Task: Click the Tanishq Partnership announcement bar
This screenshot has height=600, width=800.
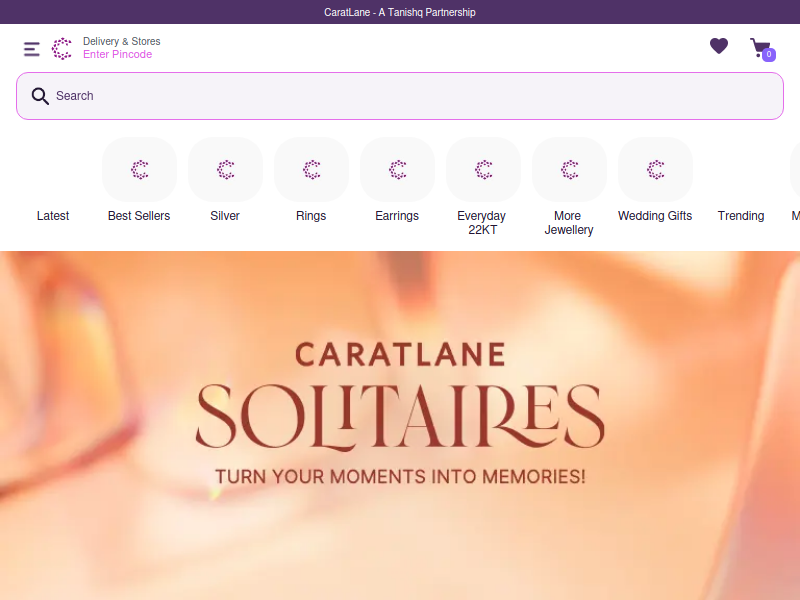Action: click(400, 12)
